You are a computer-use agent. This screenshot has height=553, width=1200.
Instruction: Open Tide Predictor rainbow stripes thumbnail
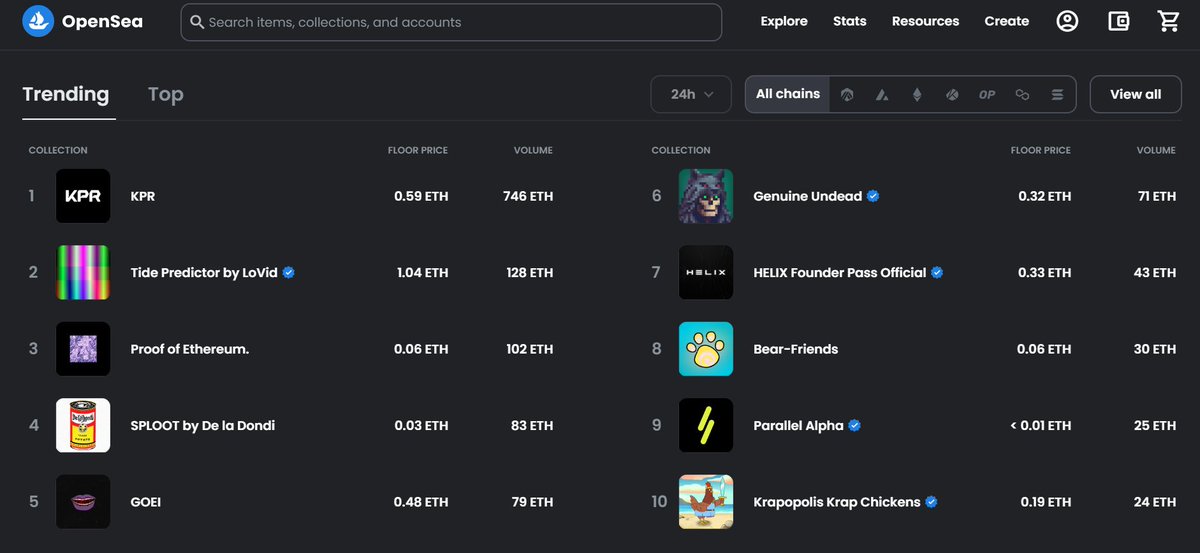(x=83, y=272)
